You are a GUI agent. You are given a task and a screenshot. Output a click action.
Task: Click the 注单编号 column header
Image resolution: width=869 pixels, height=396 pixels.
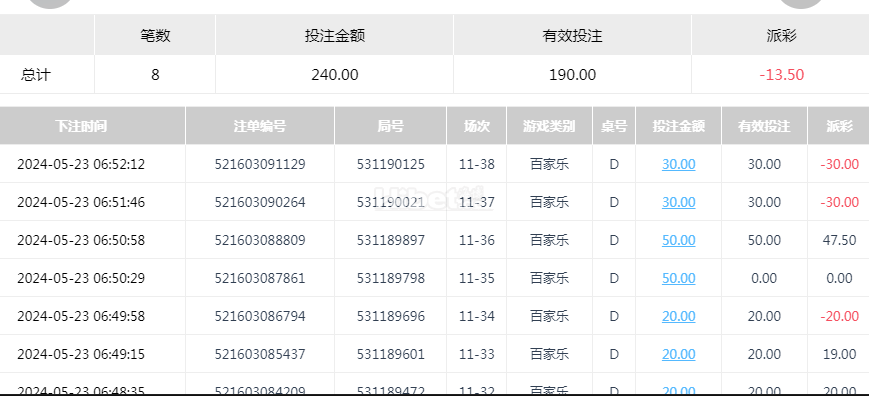click(x=260, y=126)
